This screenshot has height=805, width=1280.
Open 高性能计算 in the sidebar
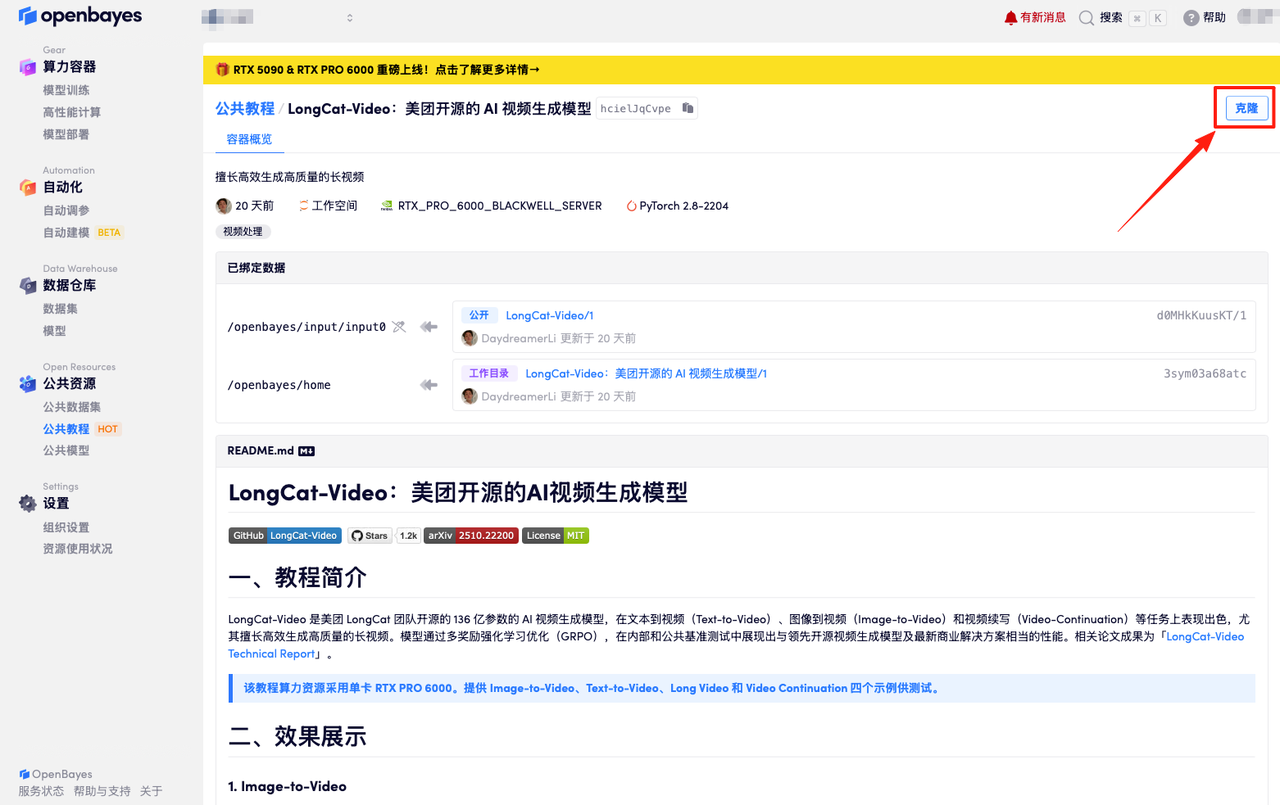(72, 112)
